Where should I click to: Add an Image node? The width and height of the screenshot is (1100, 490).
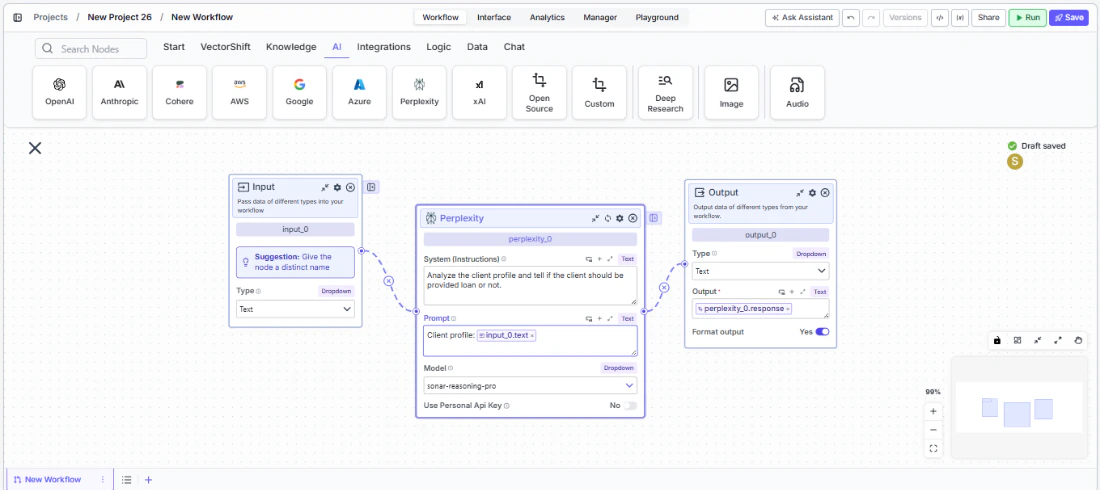731,93
